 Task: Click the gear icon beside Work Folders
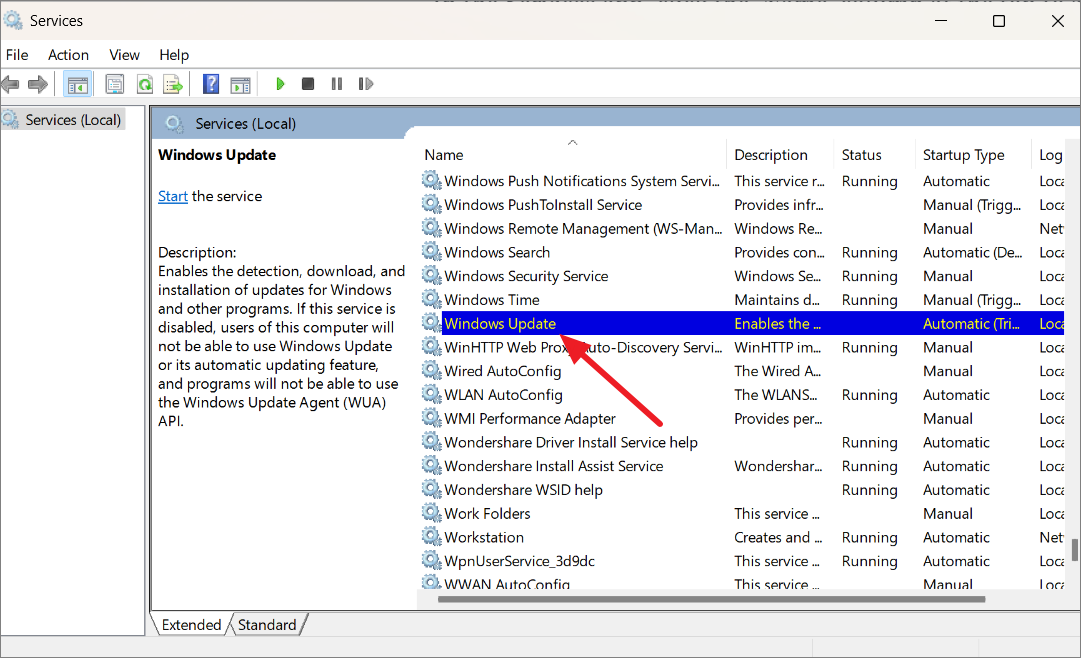432,513
